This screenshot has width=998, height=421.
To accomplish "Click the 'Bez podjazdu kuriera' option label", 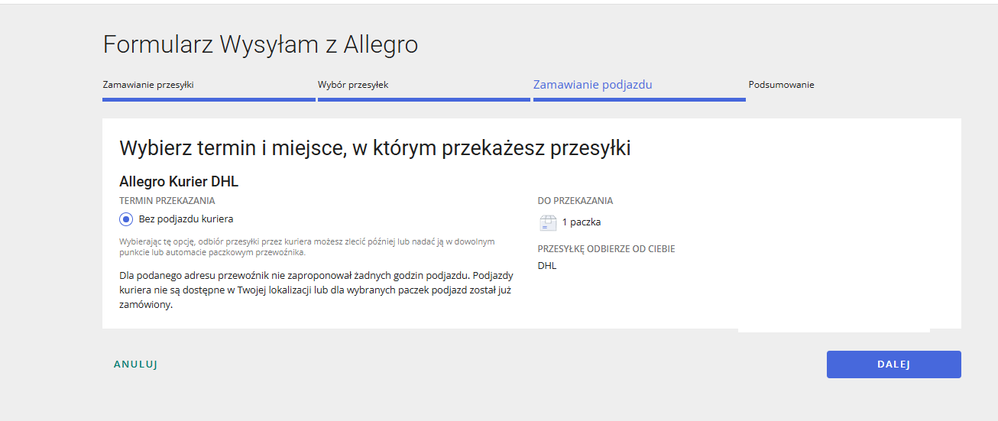I will point(186,219).
